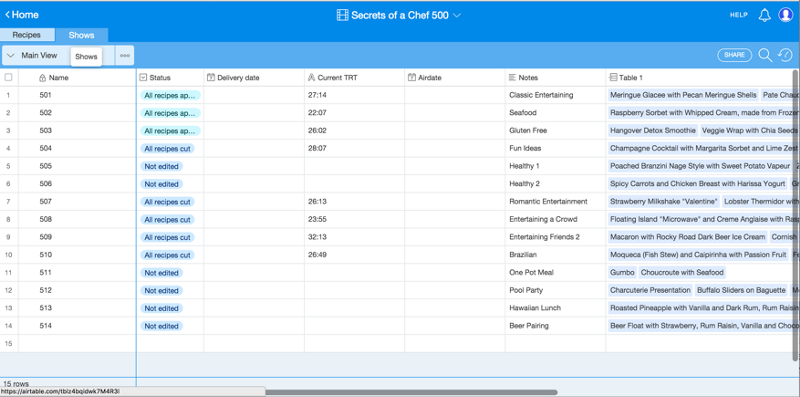Open the user account avatar
800x397 pixels.
(785, 15)
